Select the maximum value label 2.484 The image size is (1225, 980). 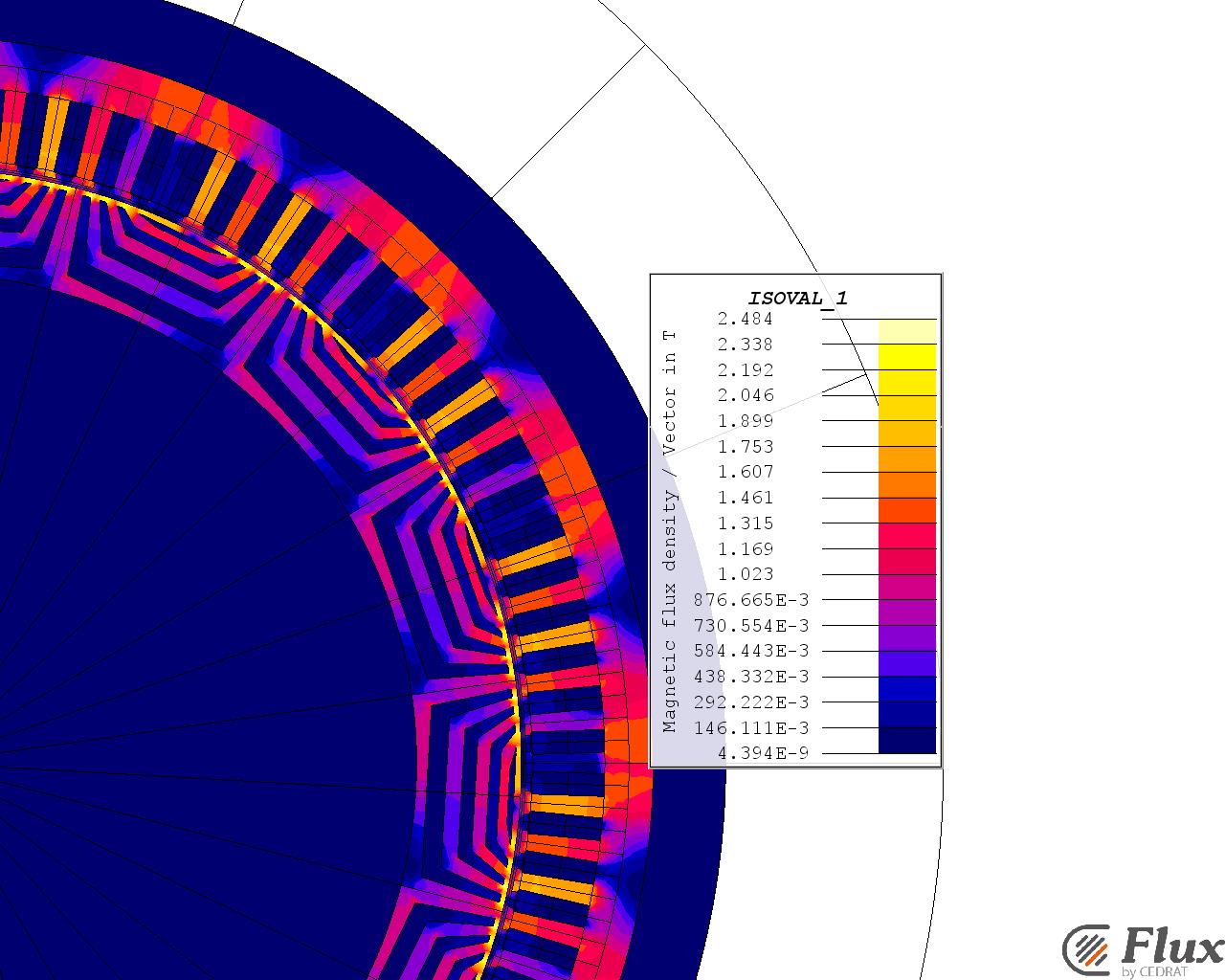(x=745, y=319)
